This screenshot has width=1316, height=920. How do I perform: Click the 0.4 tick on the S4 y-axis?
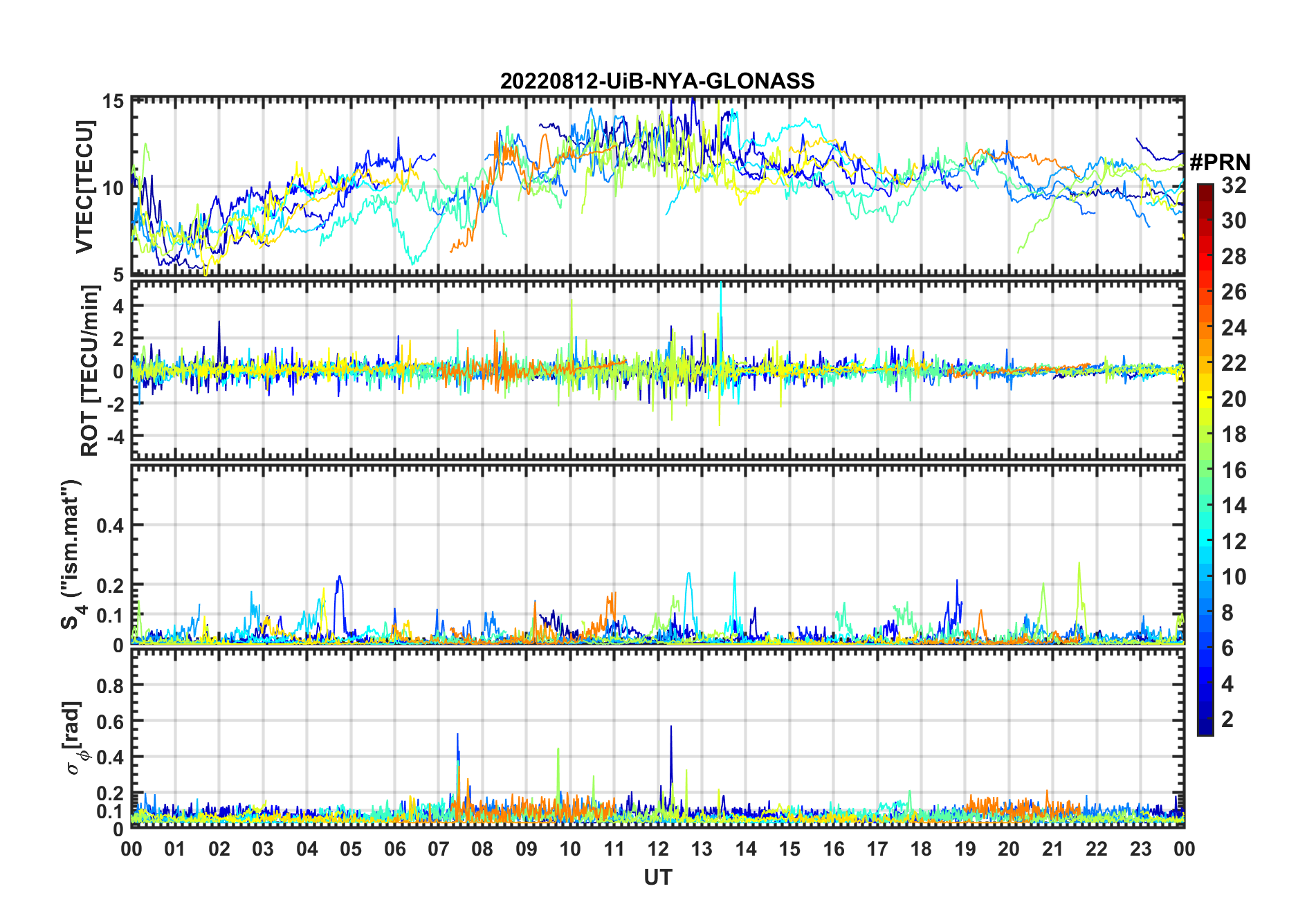click(111, 525)
